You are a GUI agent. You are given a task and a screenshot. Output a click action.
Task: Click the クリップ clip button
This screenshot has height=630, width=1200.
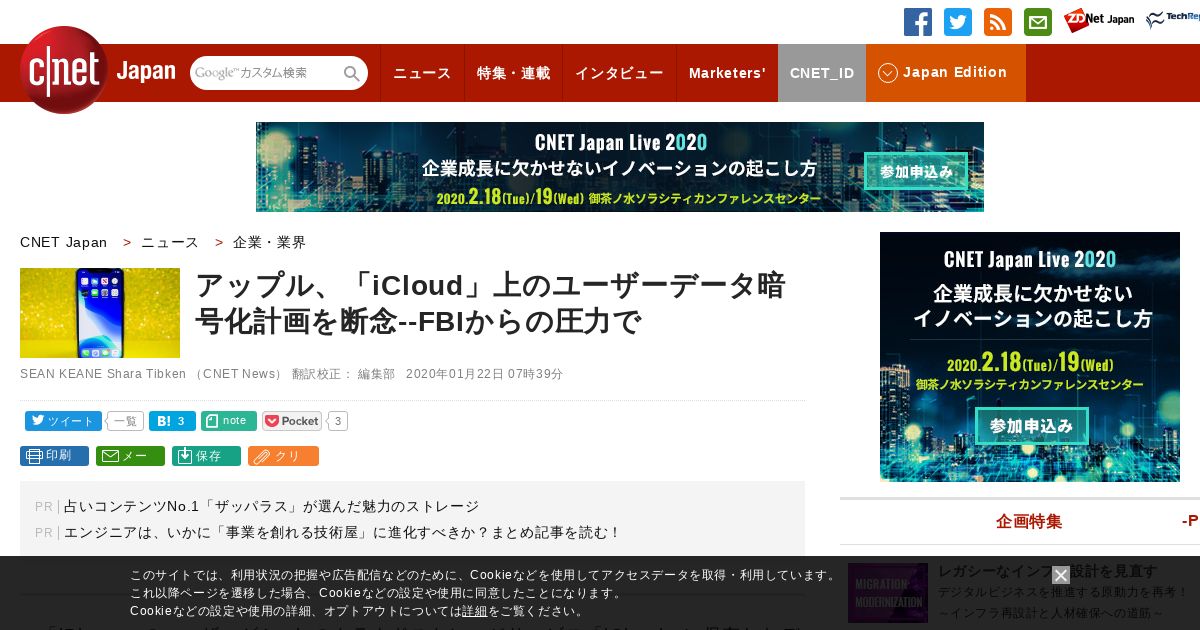coord(283,456)
